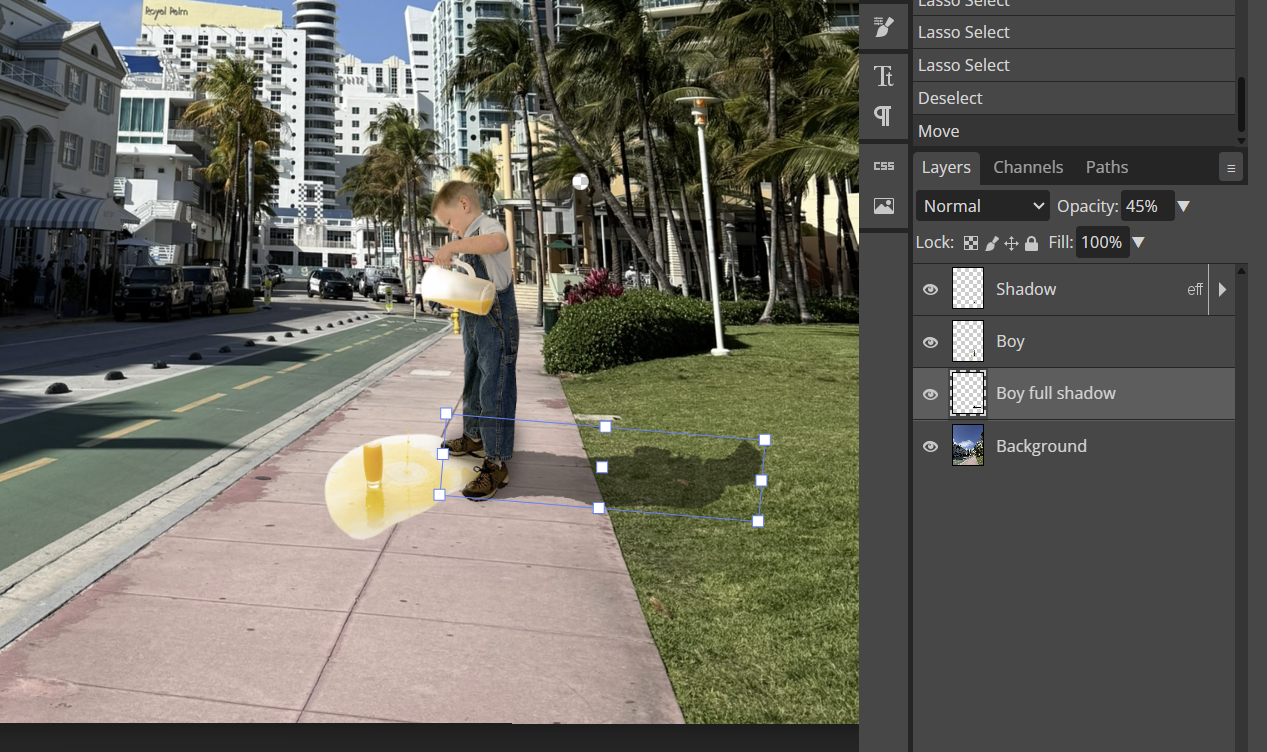
Task: Toggle visibility of Boy full shadow layer
Action: 930,394
